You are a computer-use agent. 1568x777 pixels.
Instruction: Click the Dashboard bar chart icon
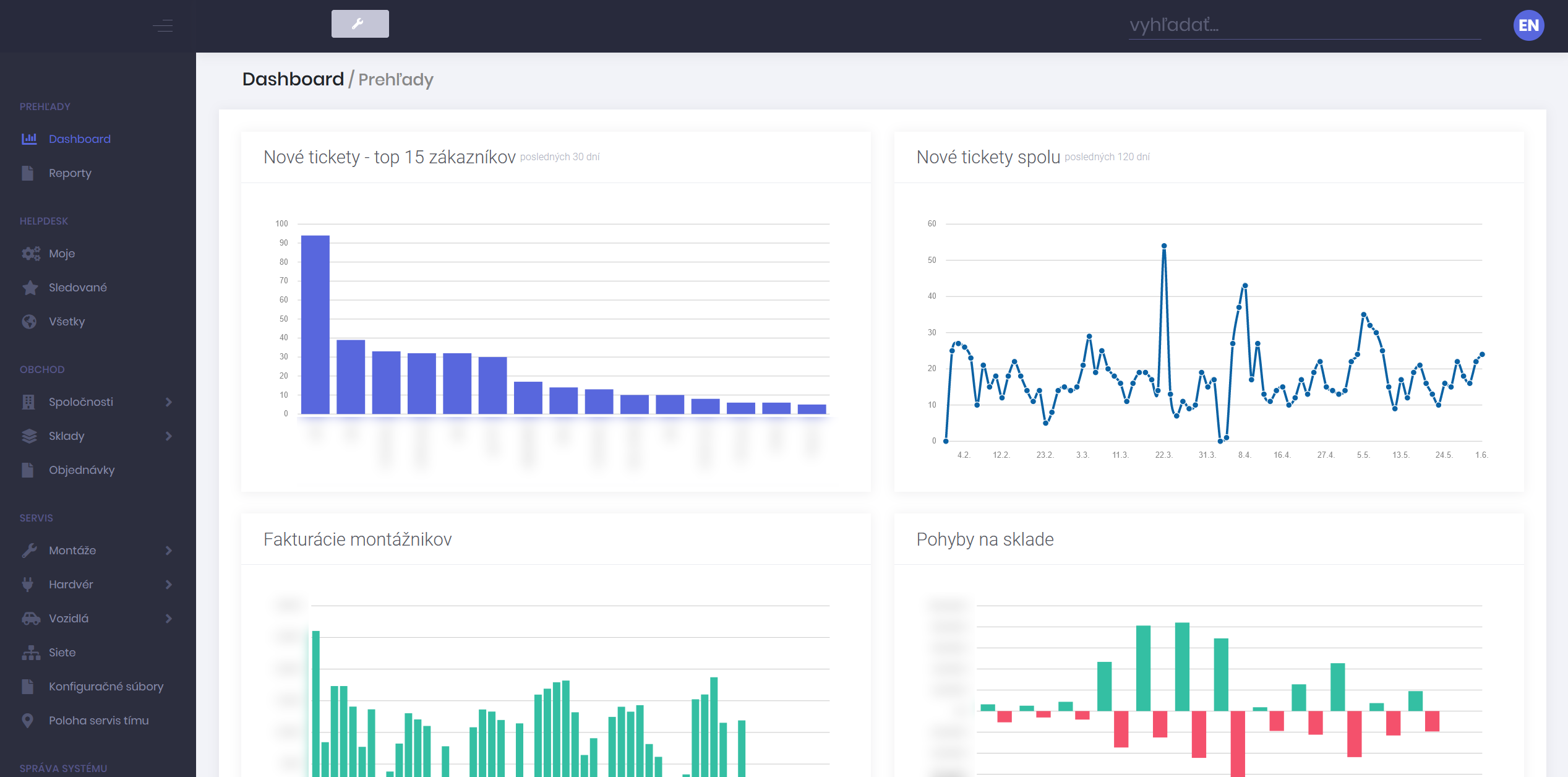29,139
